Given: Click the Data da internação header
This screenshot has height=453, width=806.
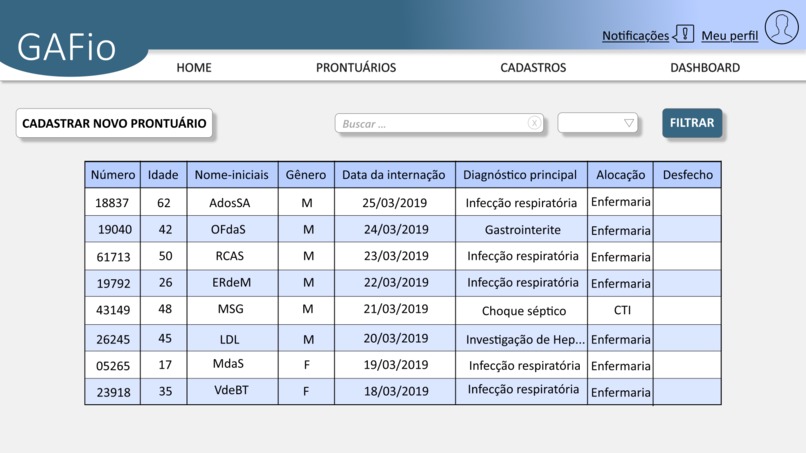Looking at the screenshot, I should 394,175.
